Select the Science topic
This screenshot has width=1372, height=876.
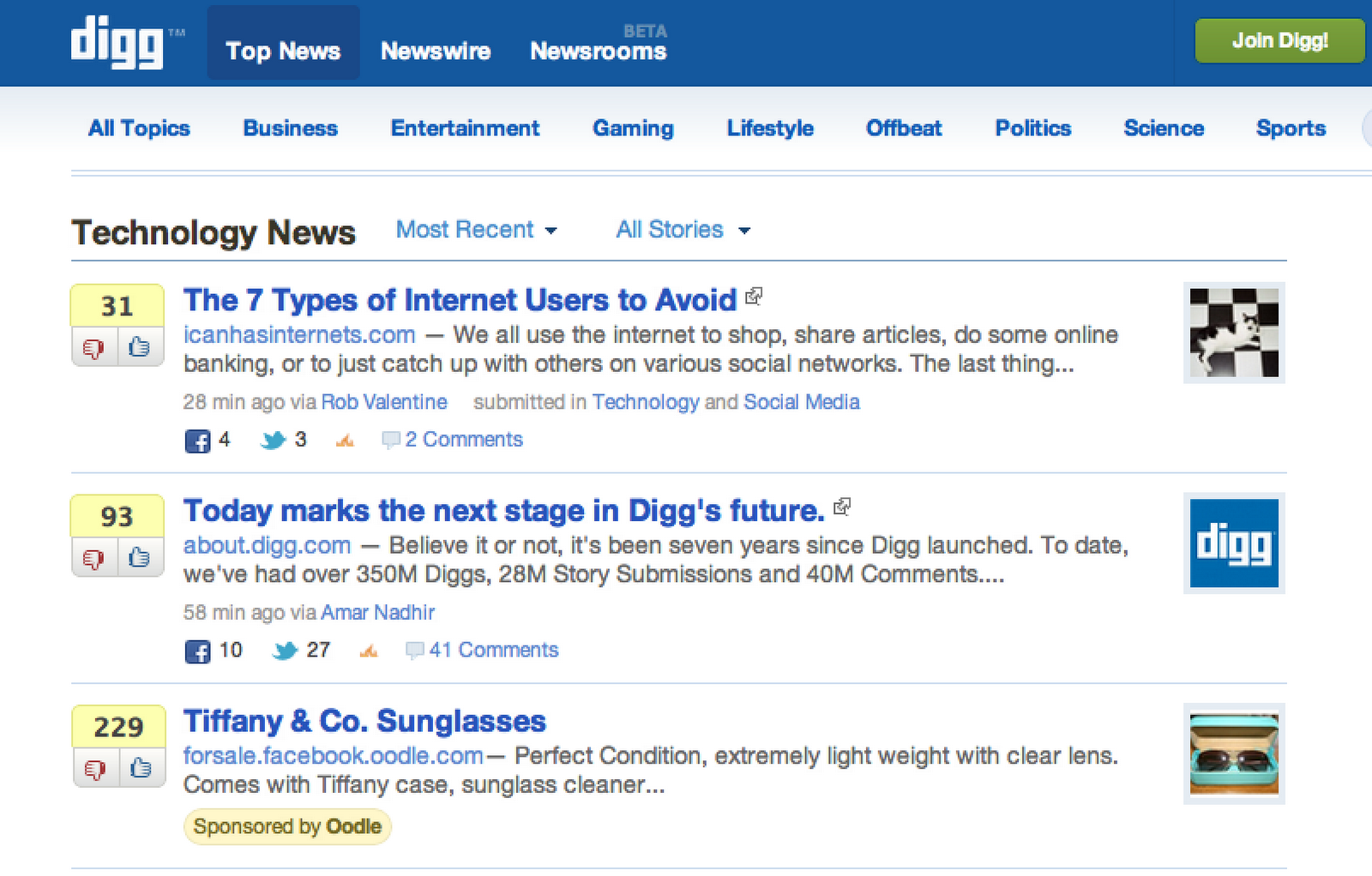pos(1164,128)
